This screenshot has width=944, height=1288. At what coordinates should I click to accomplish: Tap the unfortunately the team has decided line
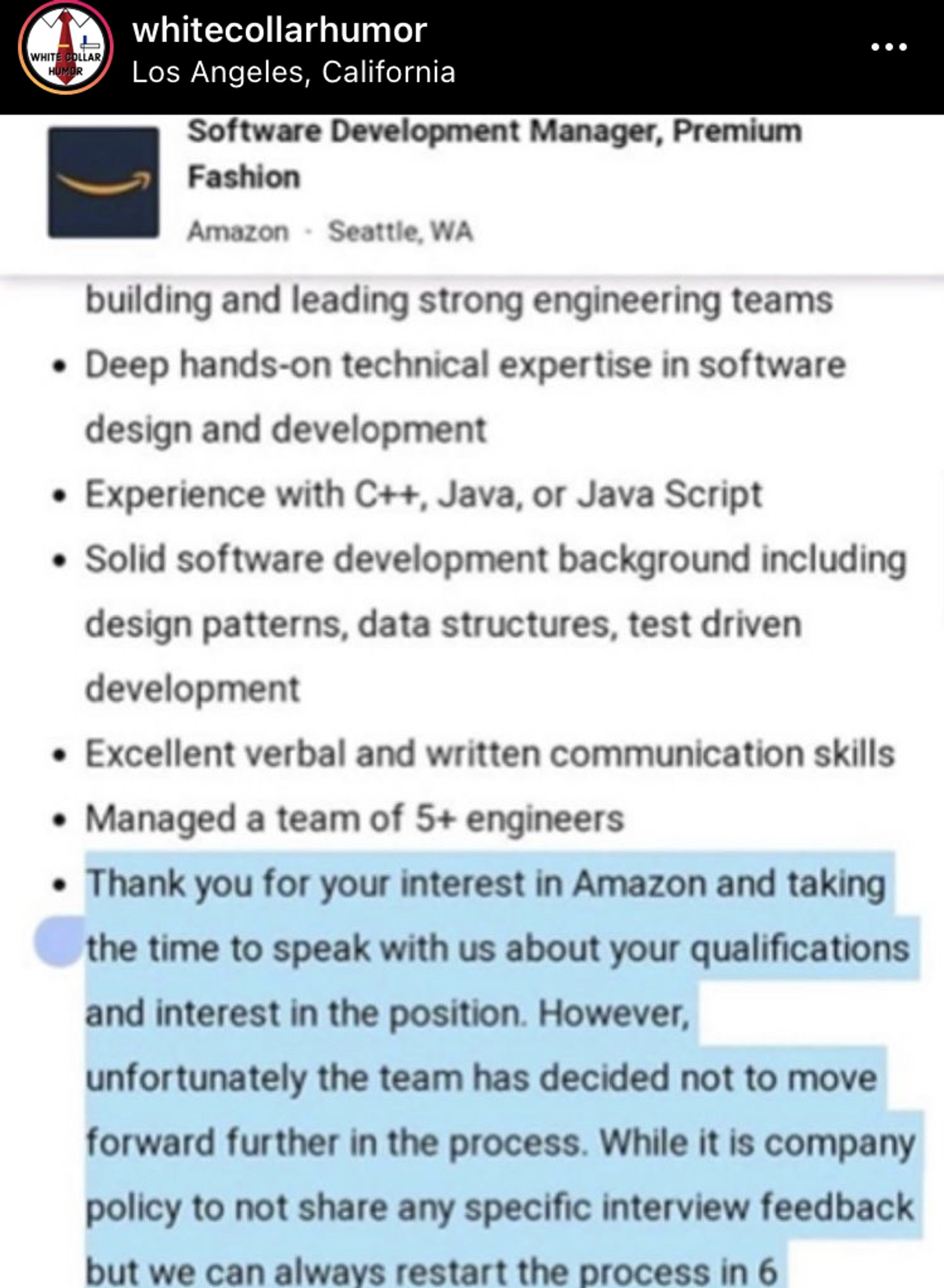481,1078
